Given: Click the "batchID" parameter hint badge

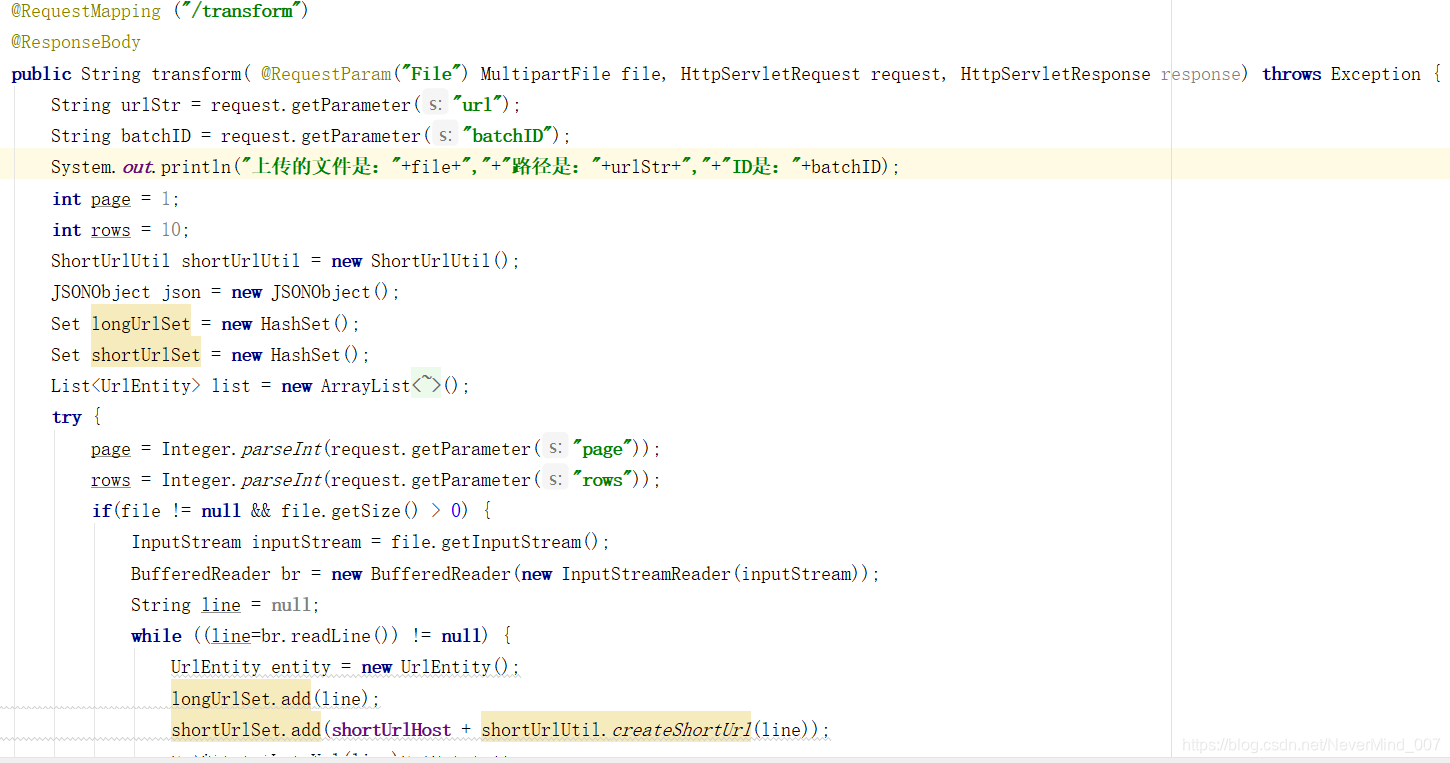Looking at the screenshot, I should coord(444,135).
